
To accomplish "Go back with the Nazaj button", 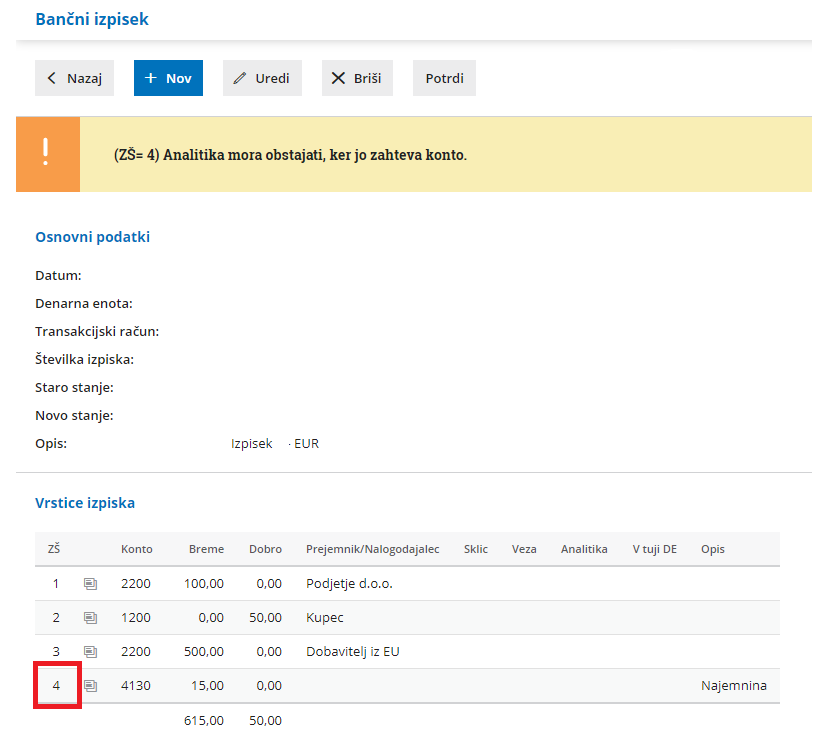I will pos(74,78).
